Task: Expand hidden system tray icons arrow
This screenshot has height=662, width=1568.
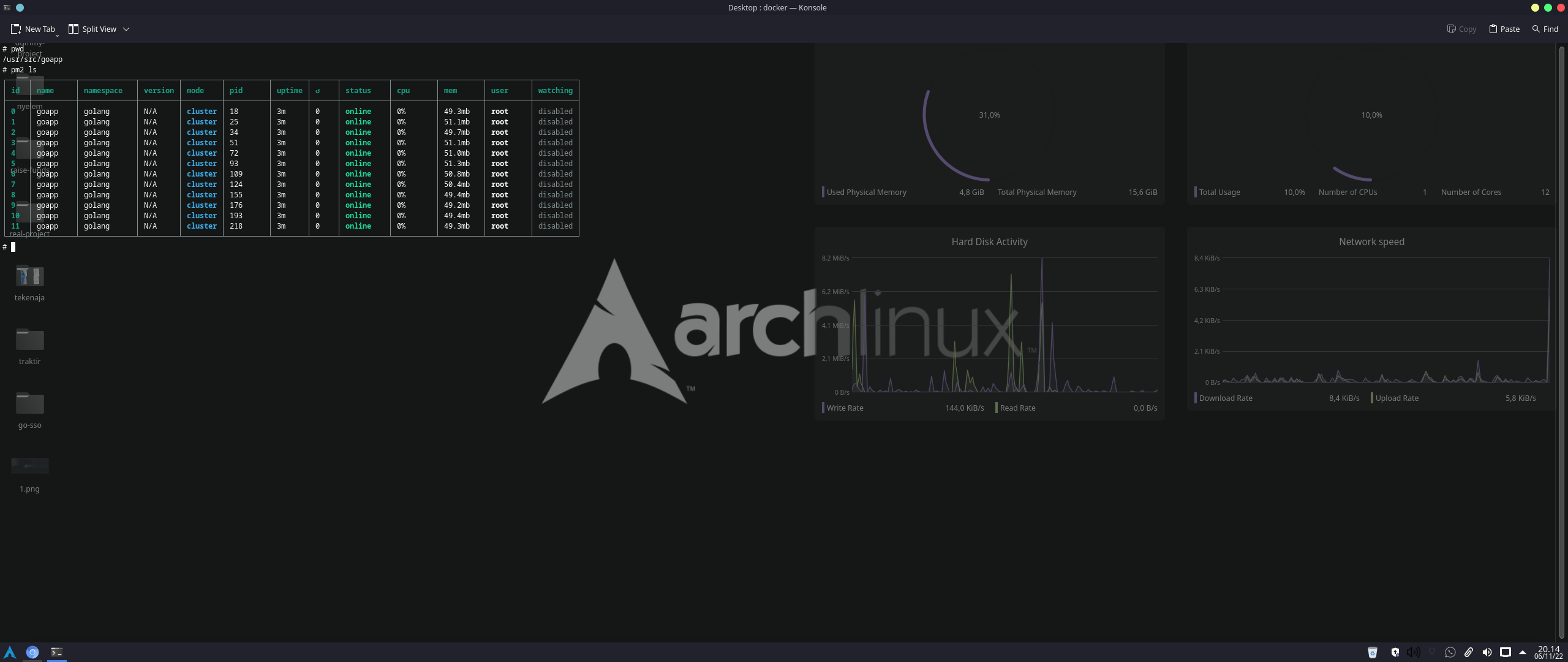Action: pyautogui.click(x=1523, y=652)
